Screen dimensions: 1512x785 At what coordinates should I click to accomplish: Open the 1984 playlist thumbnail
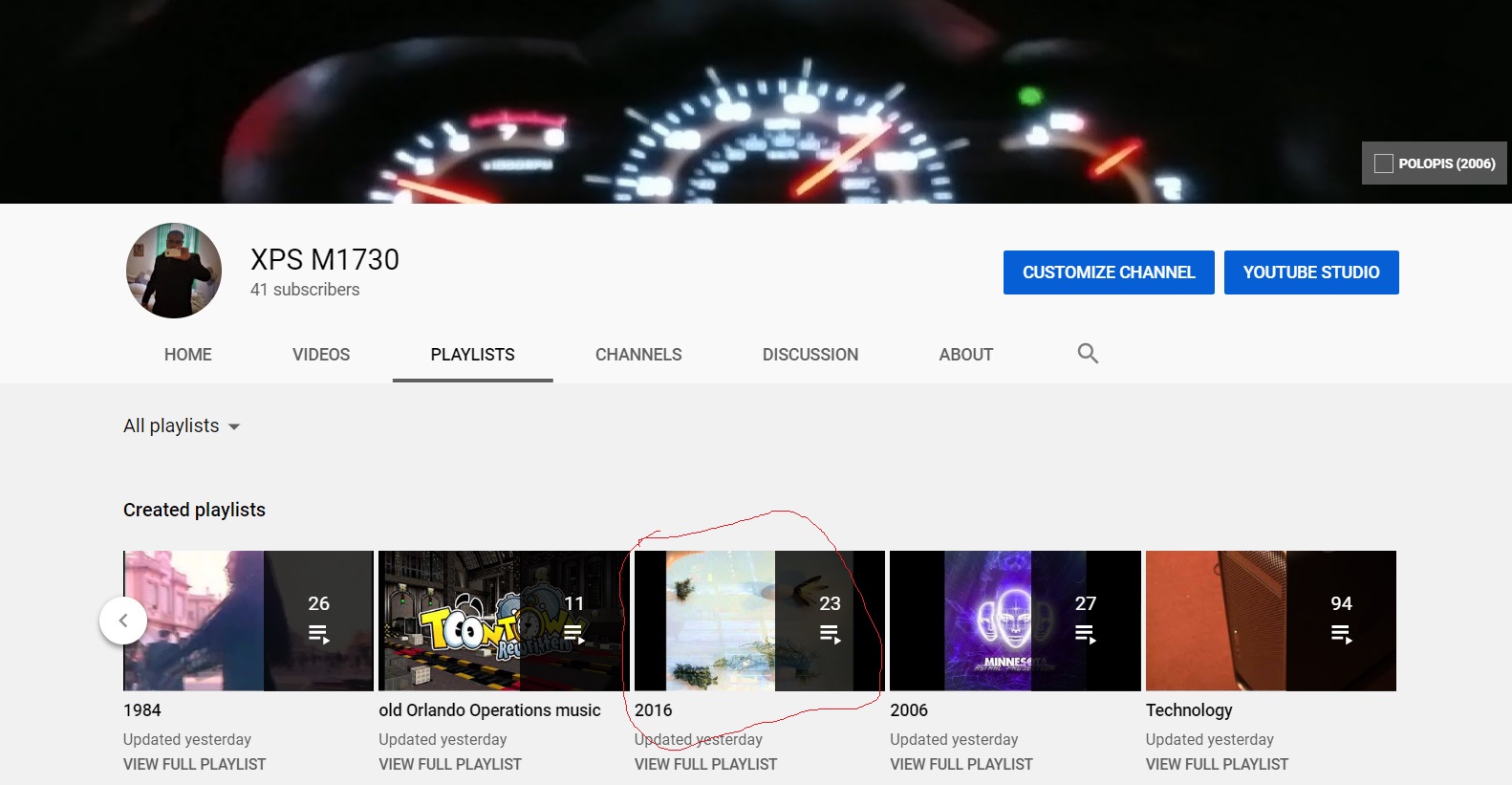click(x=248, y=621)
